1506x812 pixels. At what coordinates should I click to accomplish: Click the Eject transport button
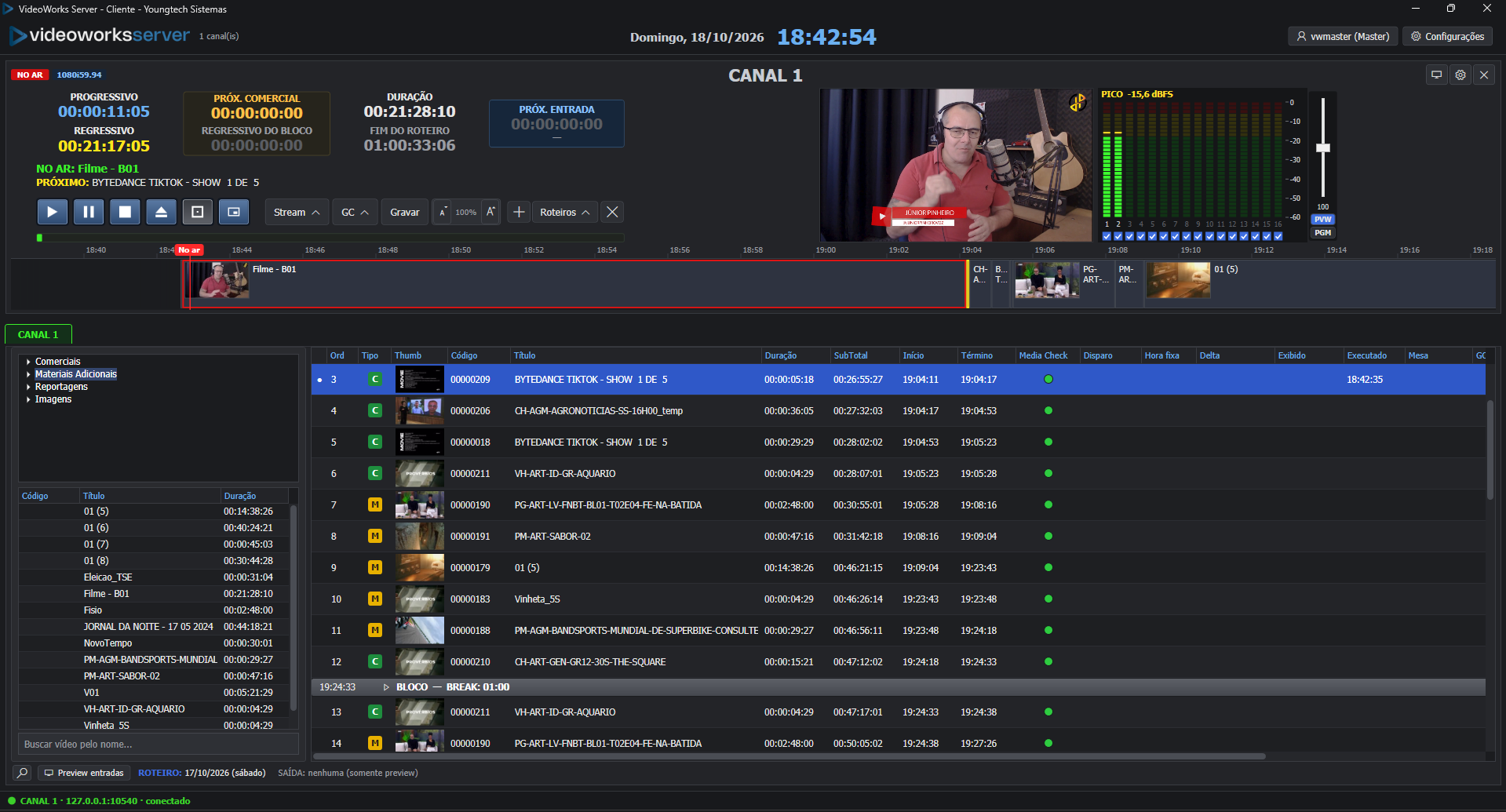[x=161, y=212]
